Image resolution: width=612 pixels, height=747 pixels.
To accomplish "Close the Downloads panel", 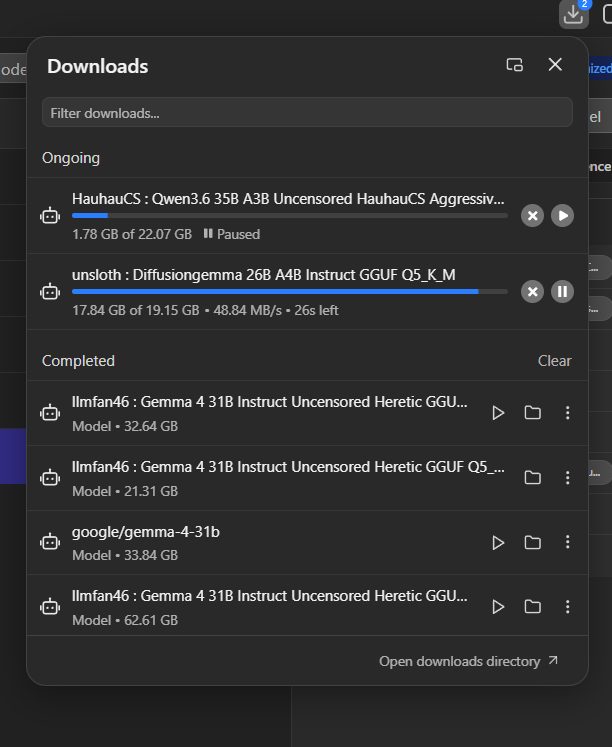I will click(x=555, y=64).
